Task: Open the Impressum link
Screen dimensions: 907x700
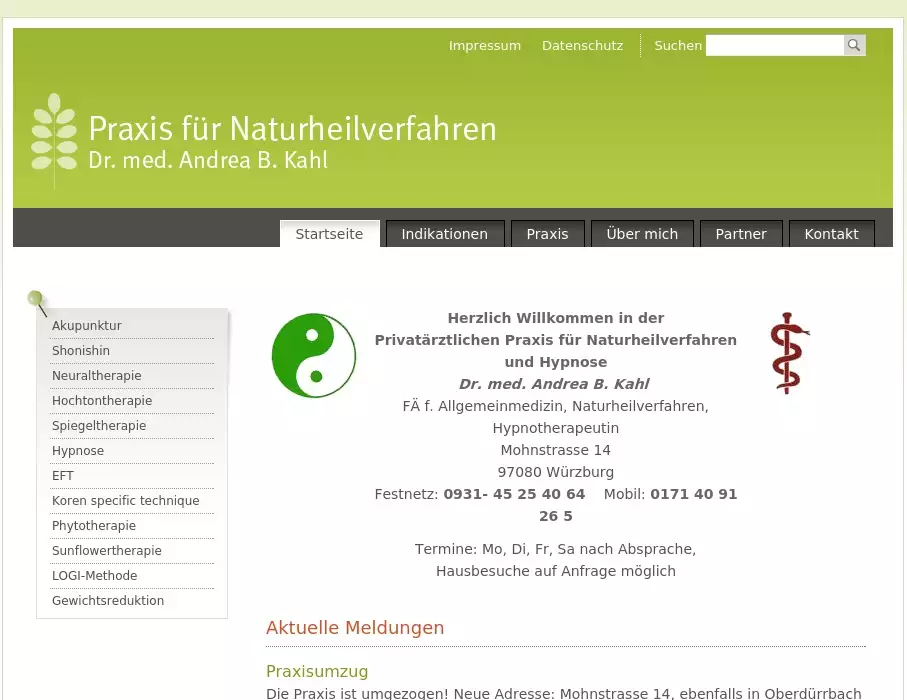Action: pyautogui.click(x=484, y=46)
